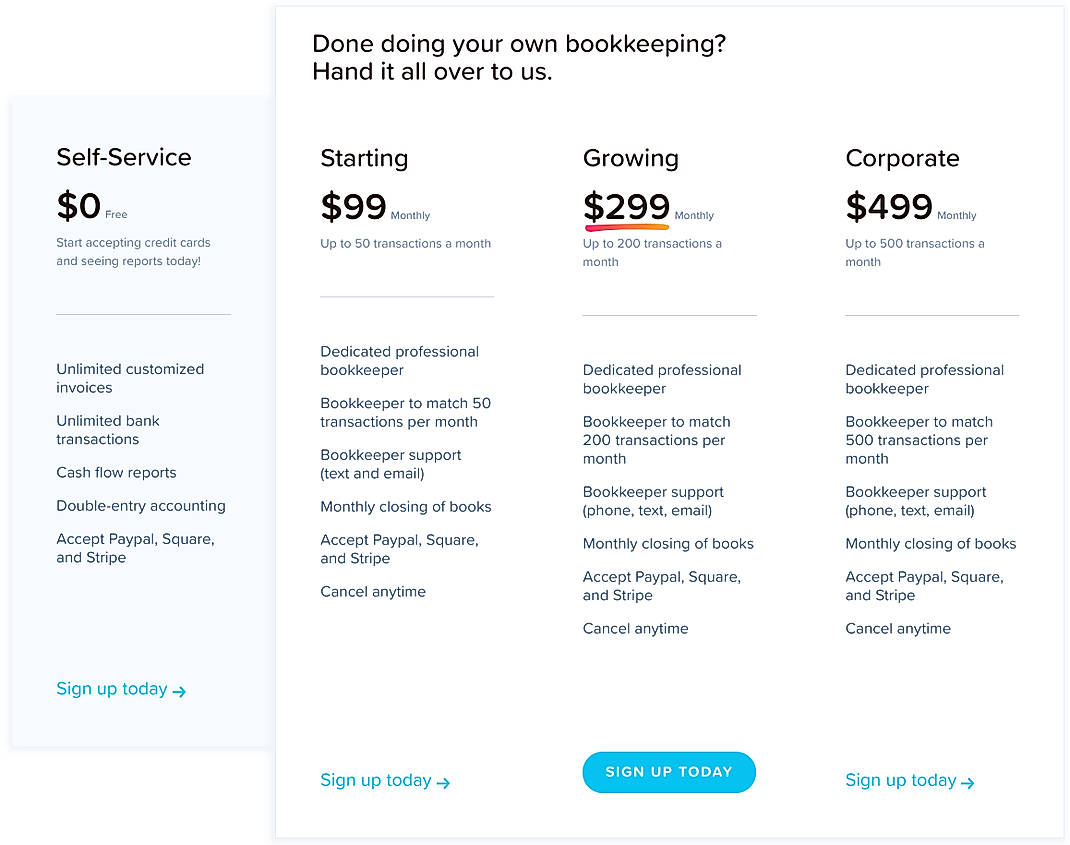Select Cancel anytime under the Corporate plan
The height and width of the screenshot is (845, 1070).
tap(898, 628)
